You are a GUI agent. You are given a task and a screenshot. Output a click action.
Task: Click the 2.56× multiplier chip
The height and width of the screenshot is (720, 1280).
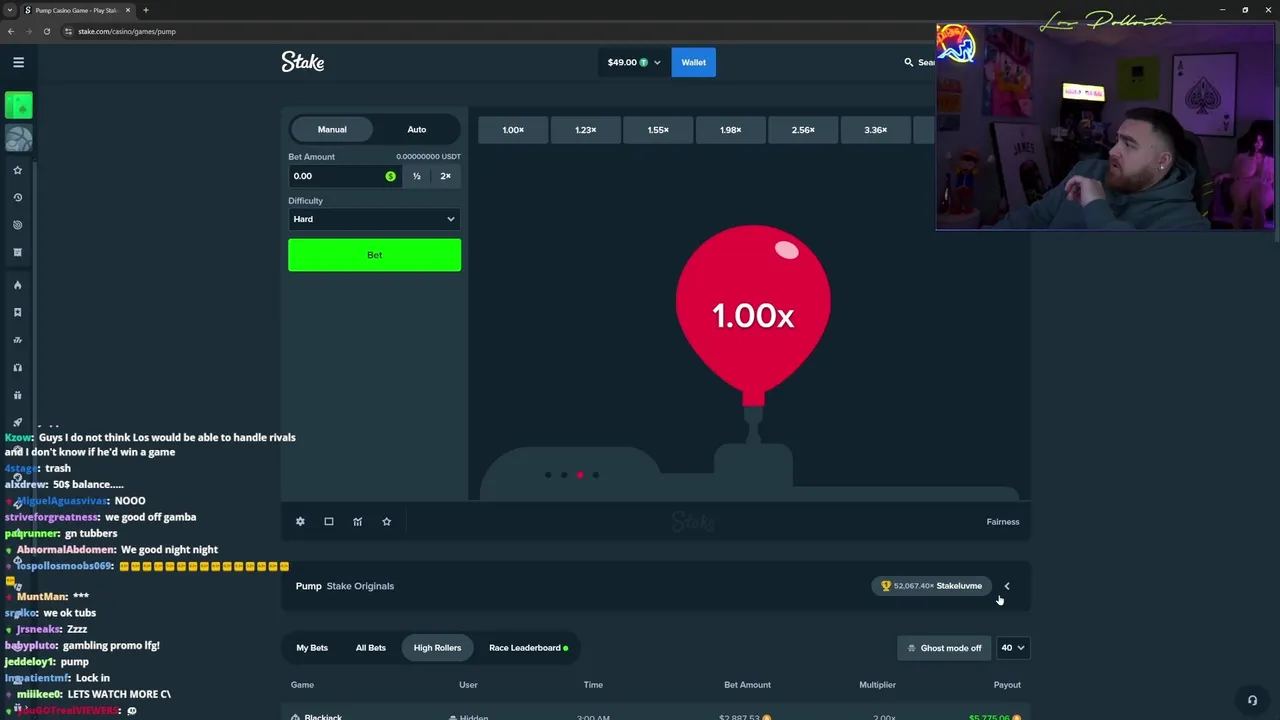point(803,130)
